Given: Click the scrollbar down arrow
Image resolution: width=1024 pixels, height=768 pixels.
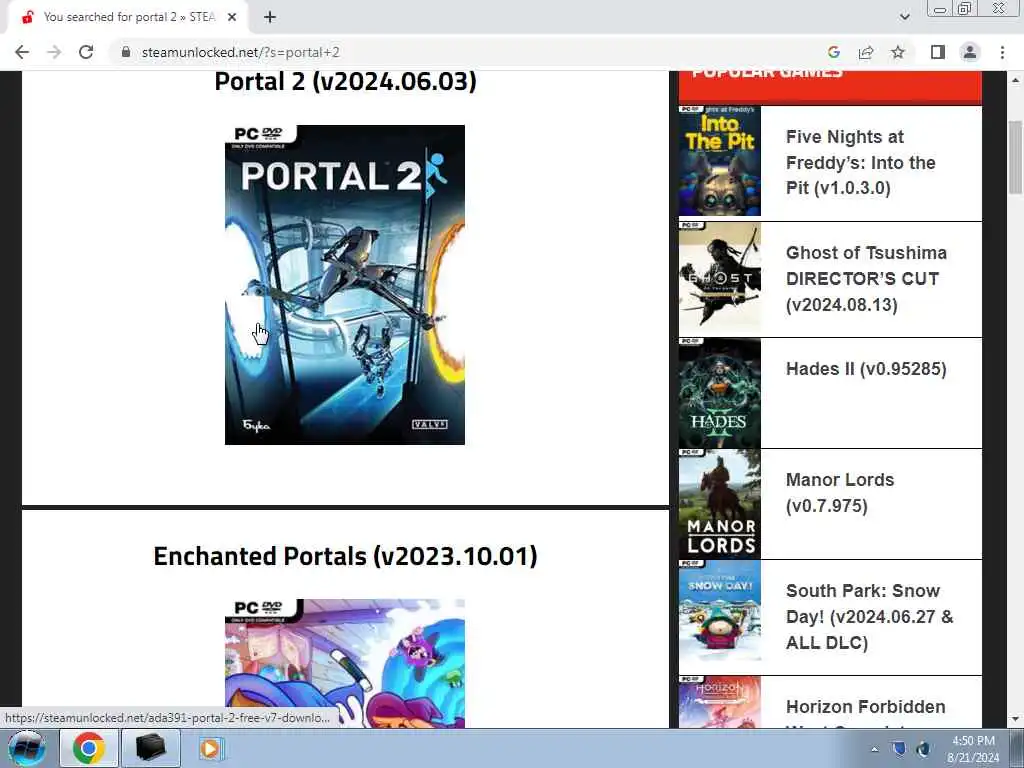Looking at the screenshot, I should [1015, 720].
